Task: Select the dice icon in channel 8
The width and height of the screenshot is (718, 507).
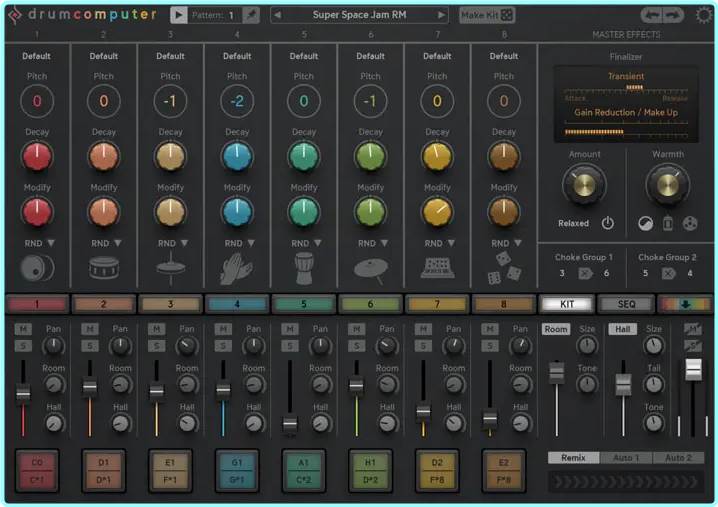Action: pos(504,269)
